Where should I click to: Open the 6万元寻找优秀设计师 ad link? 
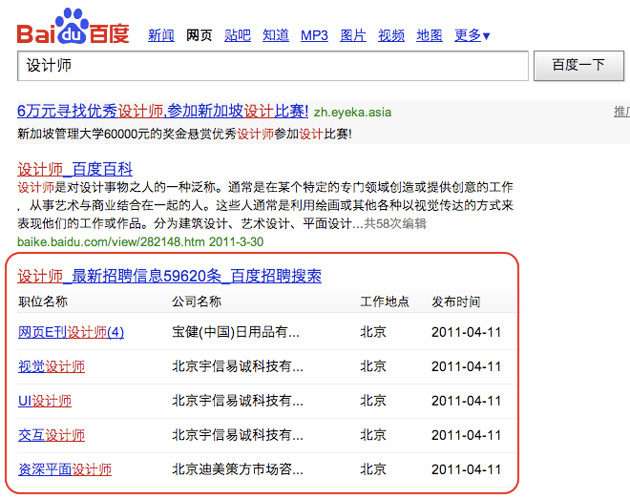click(163, 111)
